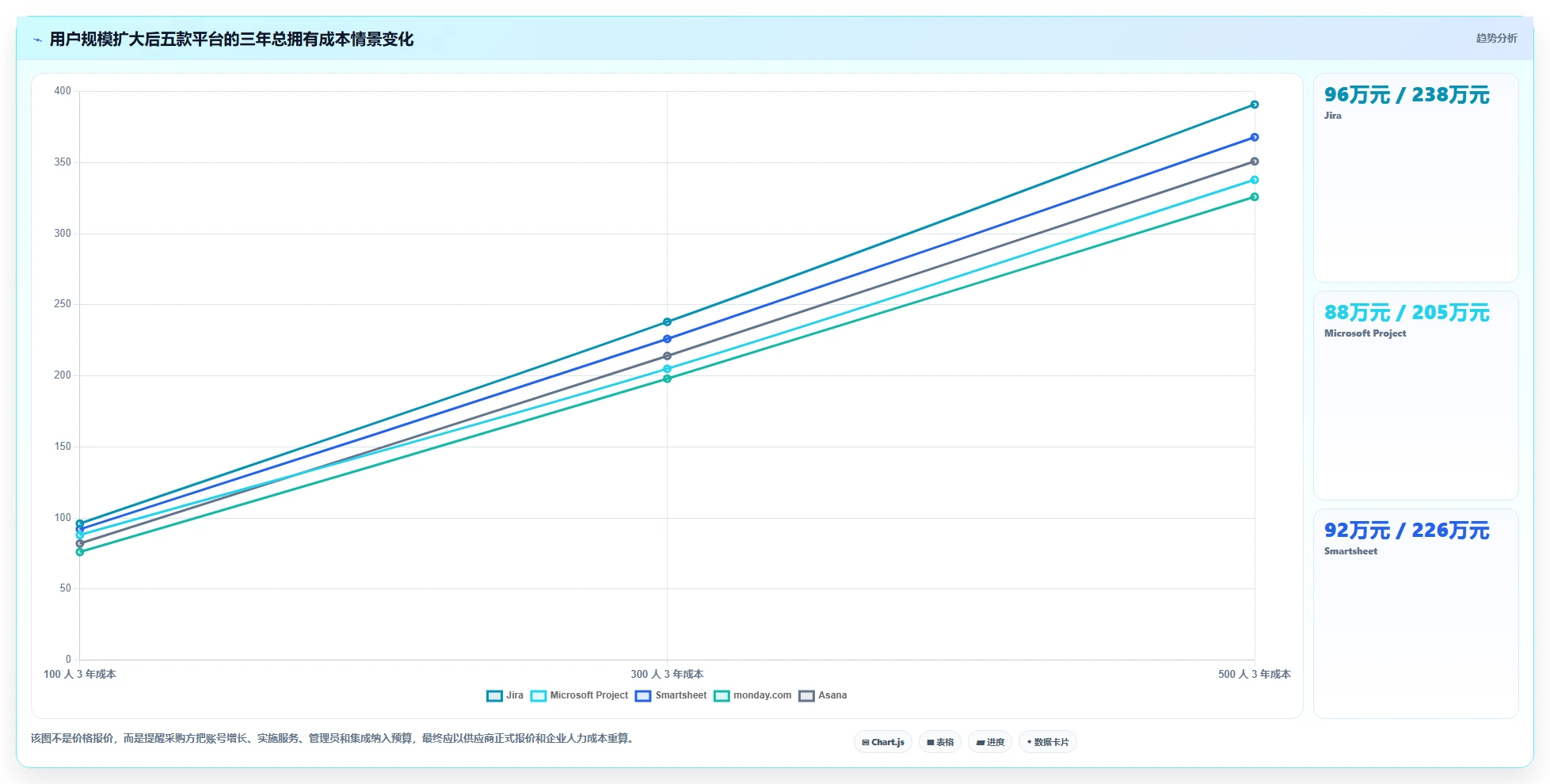Toggle the Smartsheet legend item
The width and height of the screenshot is (1550, 784).
pyautogui.click(x=671, y=695)
